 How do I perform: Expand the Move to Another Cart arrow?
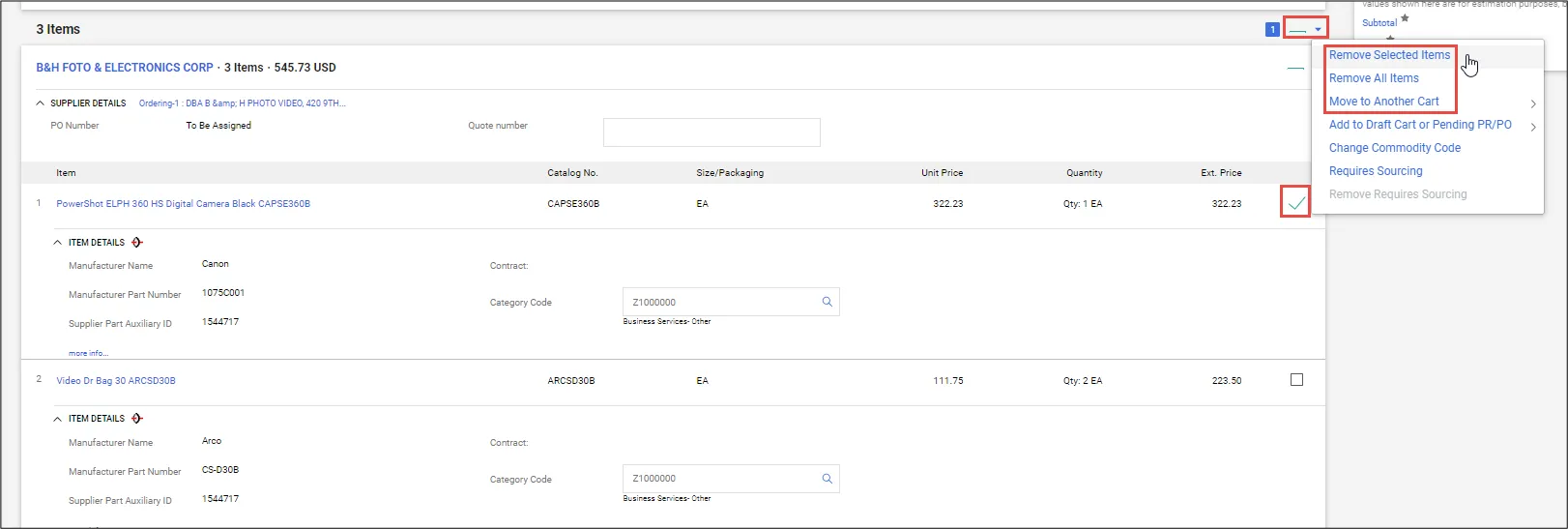pyautogui.click(x=1533, y=103)
